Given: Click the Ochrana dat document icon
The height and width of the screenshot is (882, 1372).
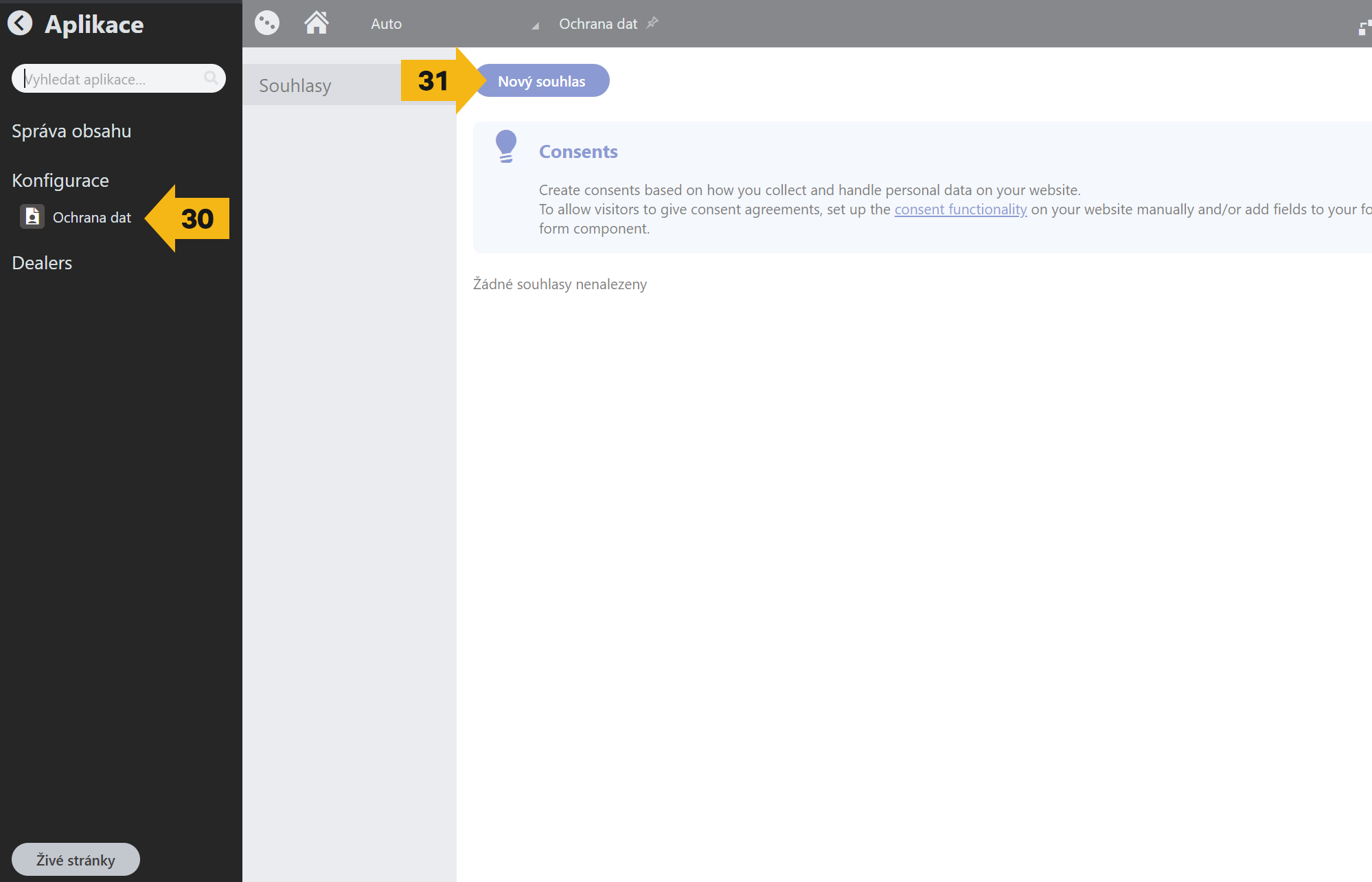Looking at the screenshot, I should (x=32, y=217).
